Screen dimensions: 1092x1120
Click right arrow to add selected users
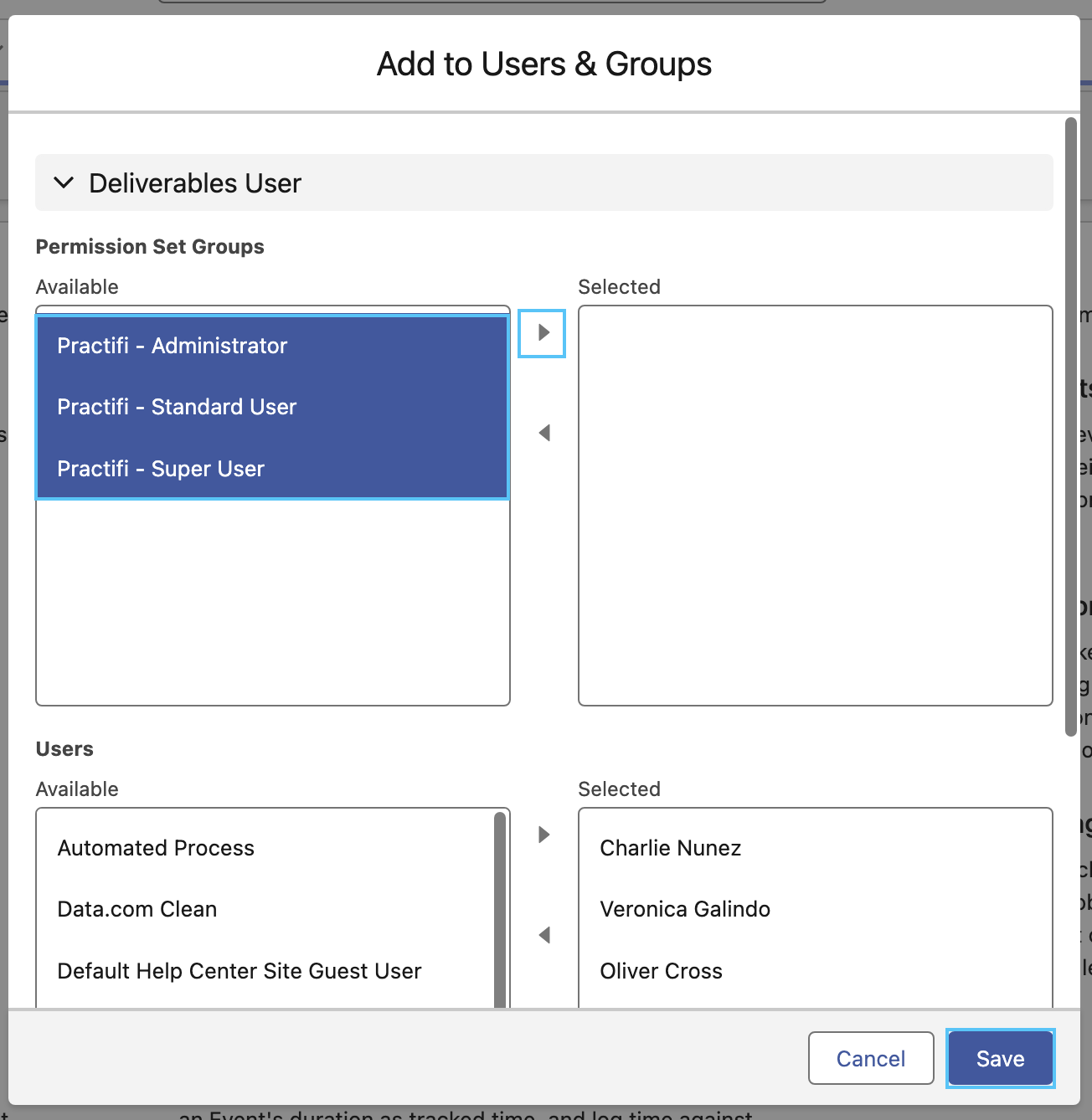[x=544, y=835]
